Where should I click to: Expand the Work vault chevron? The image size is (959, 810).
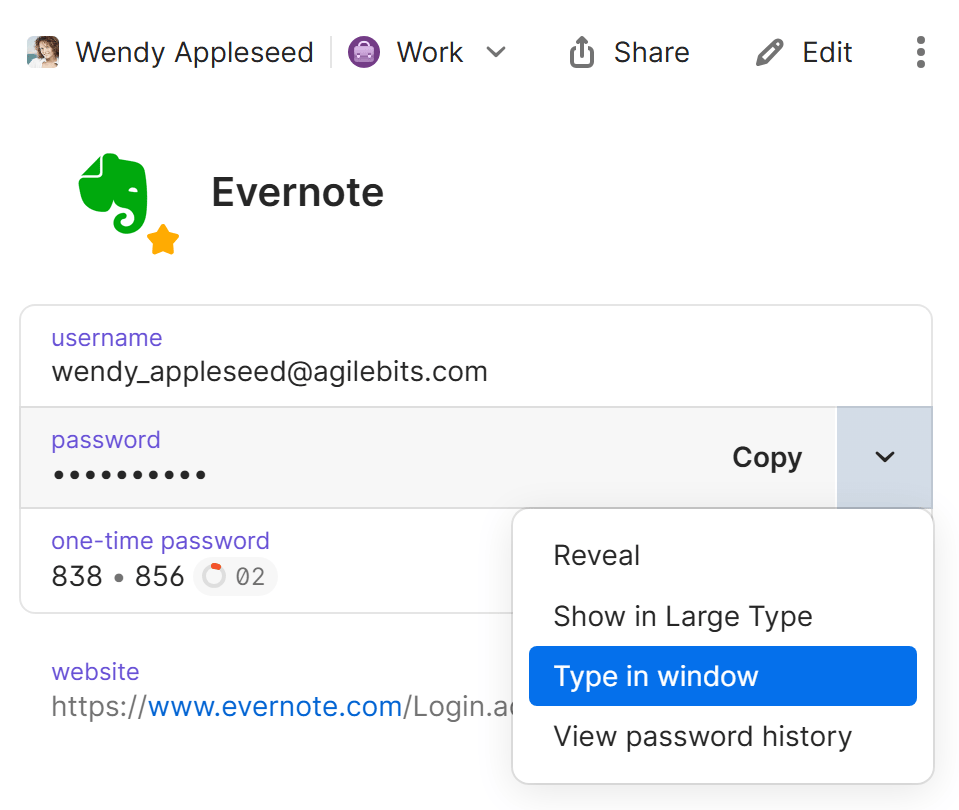pos(496,52)
